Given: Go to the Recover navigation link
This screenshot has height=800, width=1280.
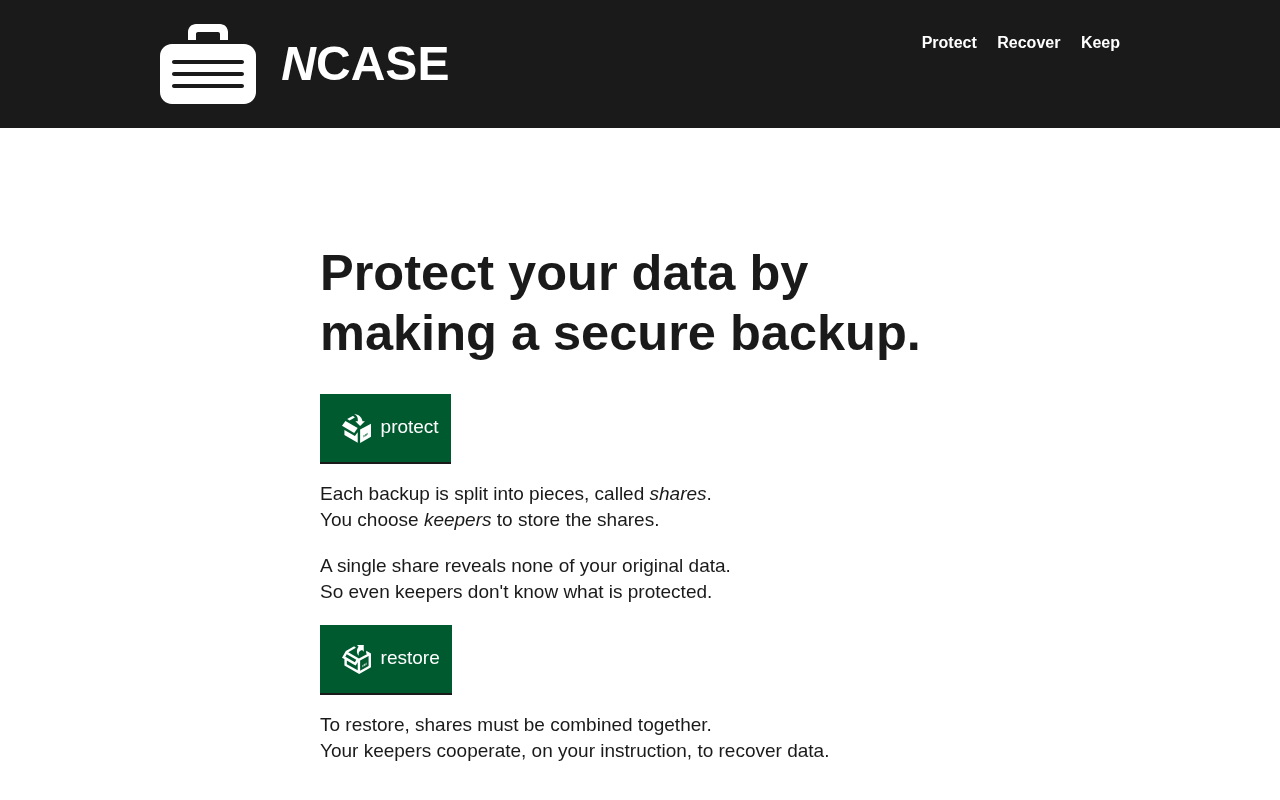Looking at the screenshot, I should 1028,43.
